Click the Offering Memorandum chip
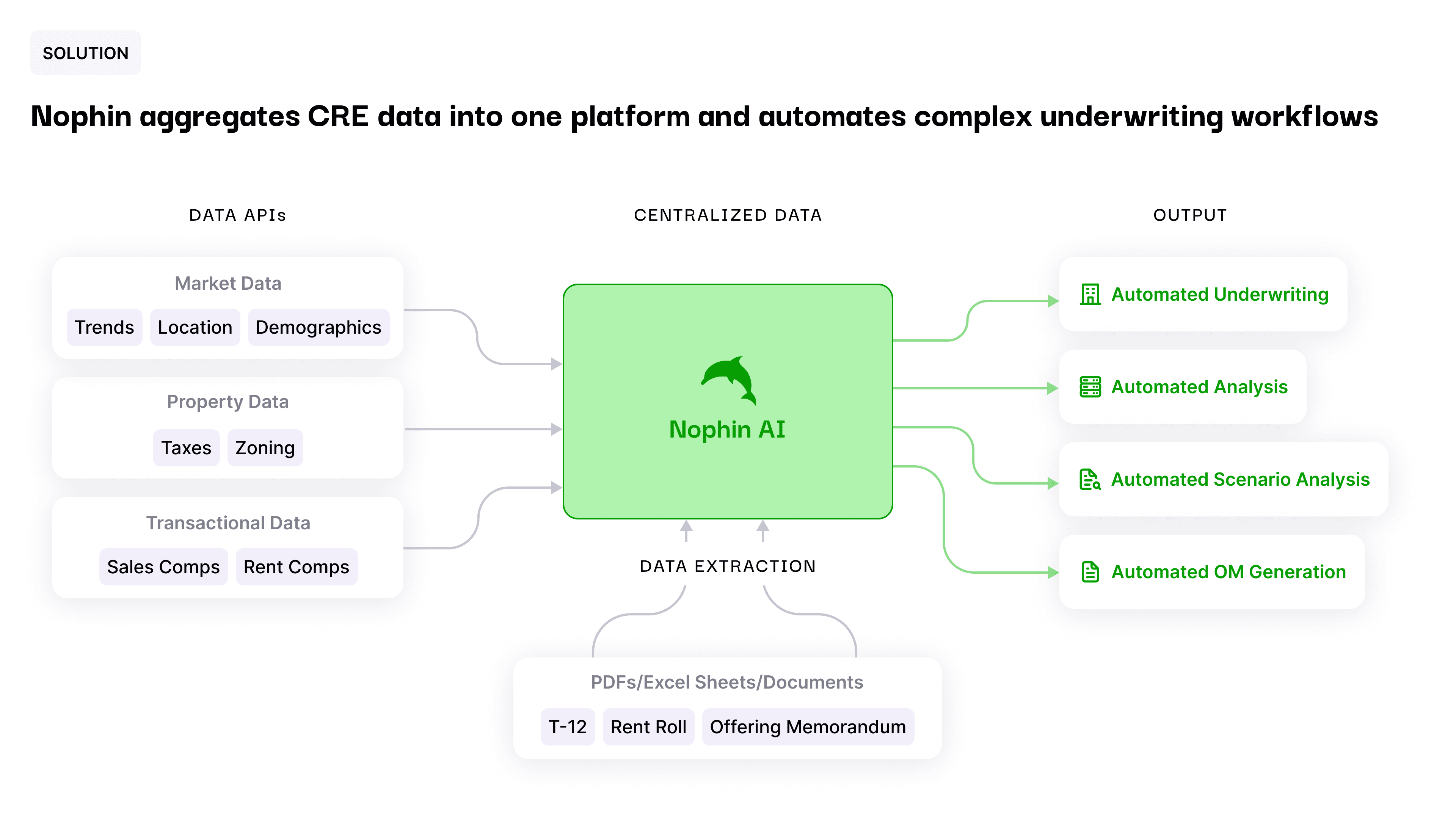1456x819 pixels. pos(808,727)
